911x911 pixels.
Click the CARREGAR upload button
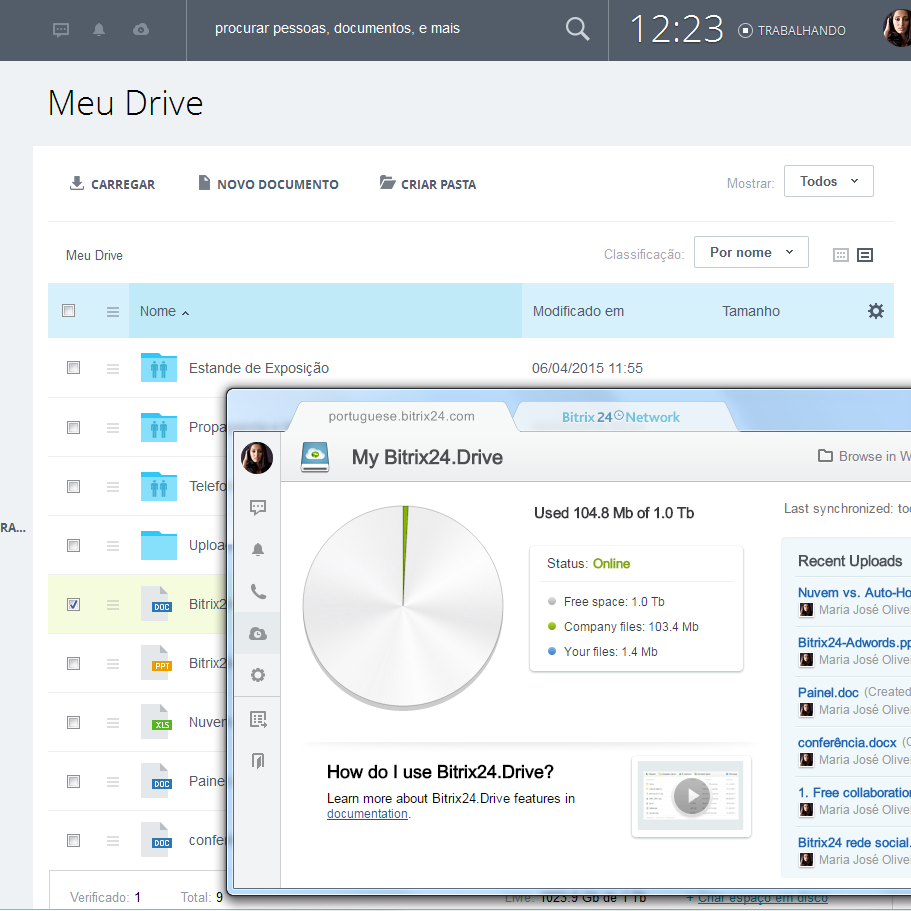(112, 184)
